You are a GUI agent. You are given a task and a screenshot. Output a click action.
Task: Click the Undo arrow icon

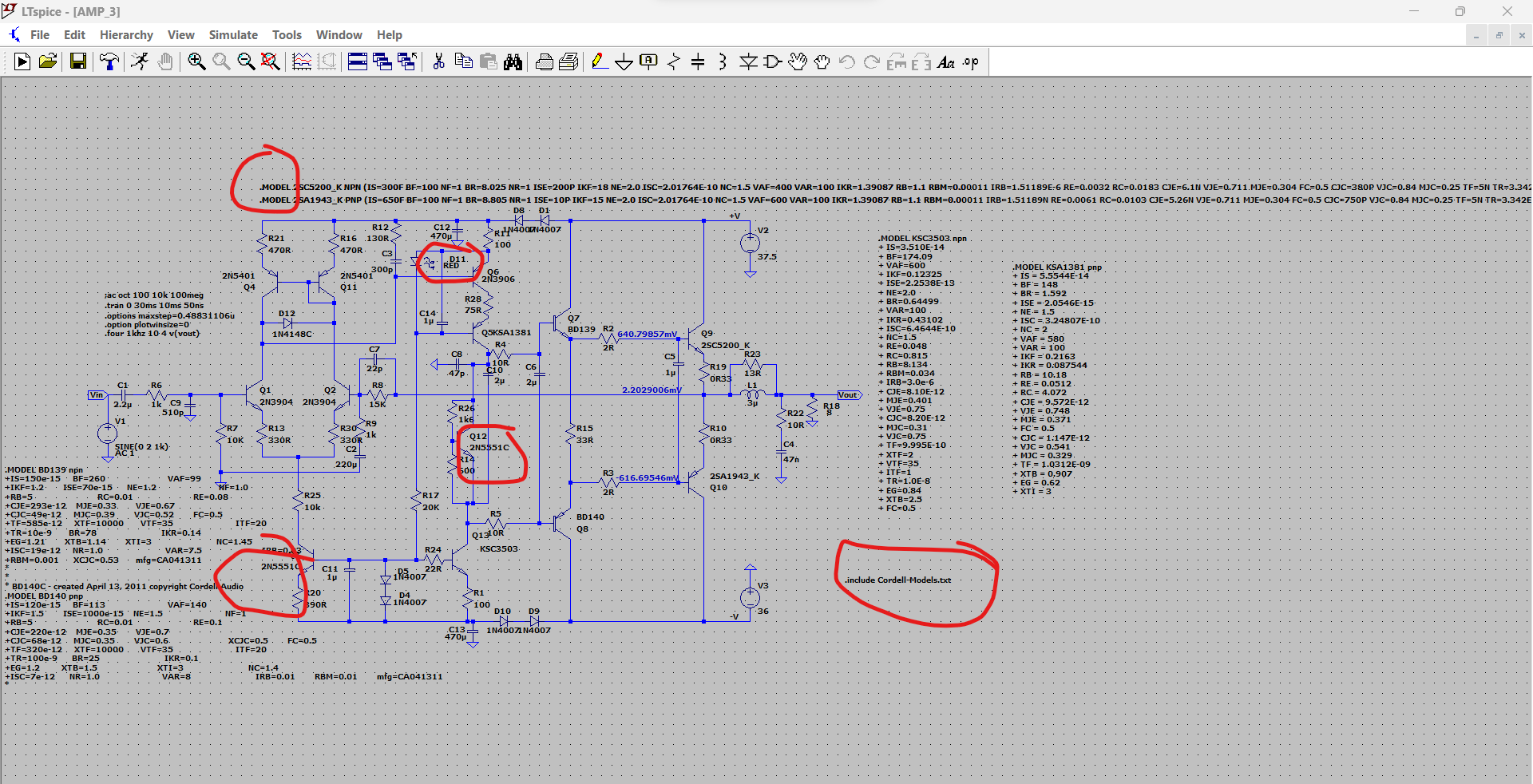click(x=847, y=61)
